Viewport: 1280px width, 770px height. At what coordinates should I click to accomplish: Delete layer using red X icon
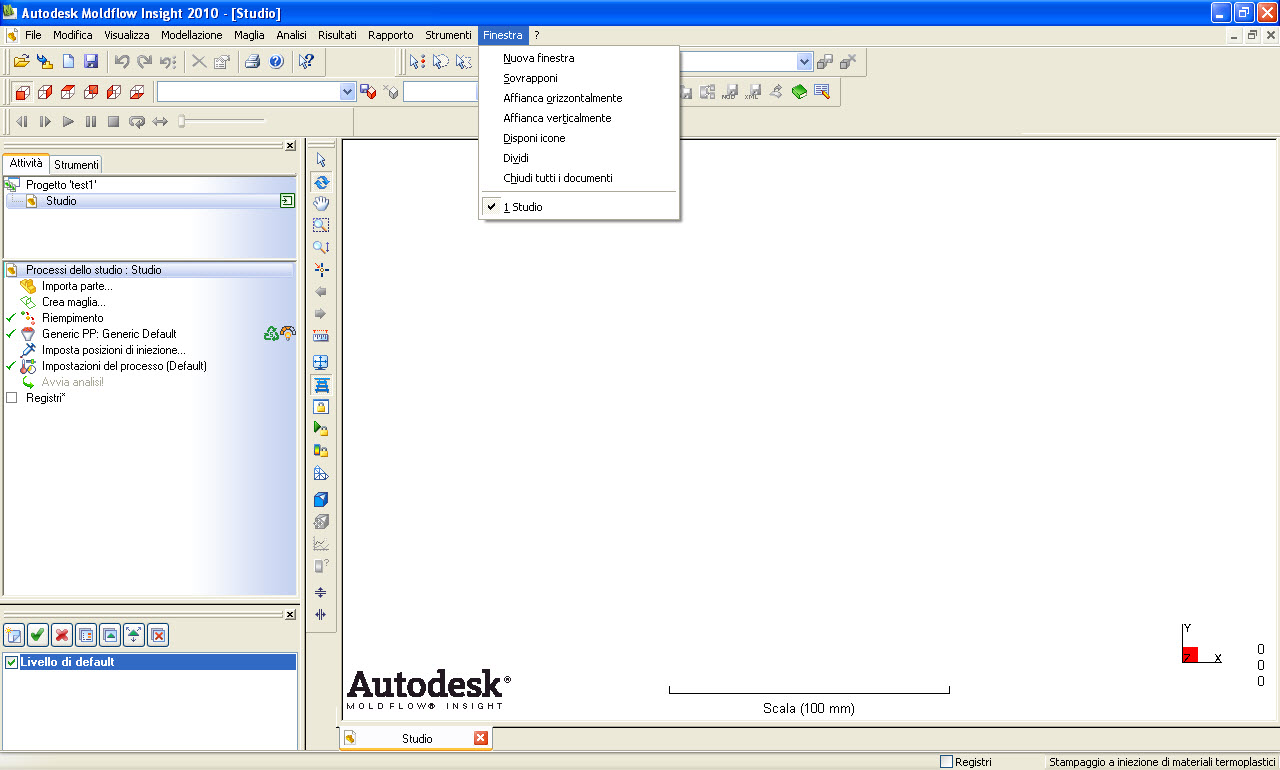coord(62,634)
